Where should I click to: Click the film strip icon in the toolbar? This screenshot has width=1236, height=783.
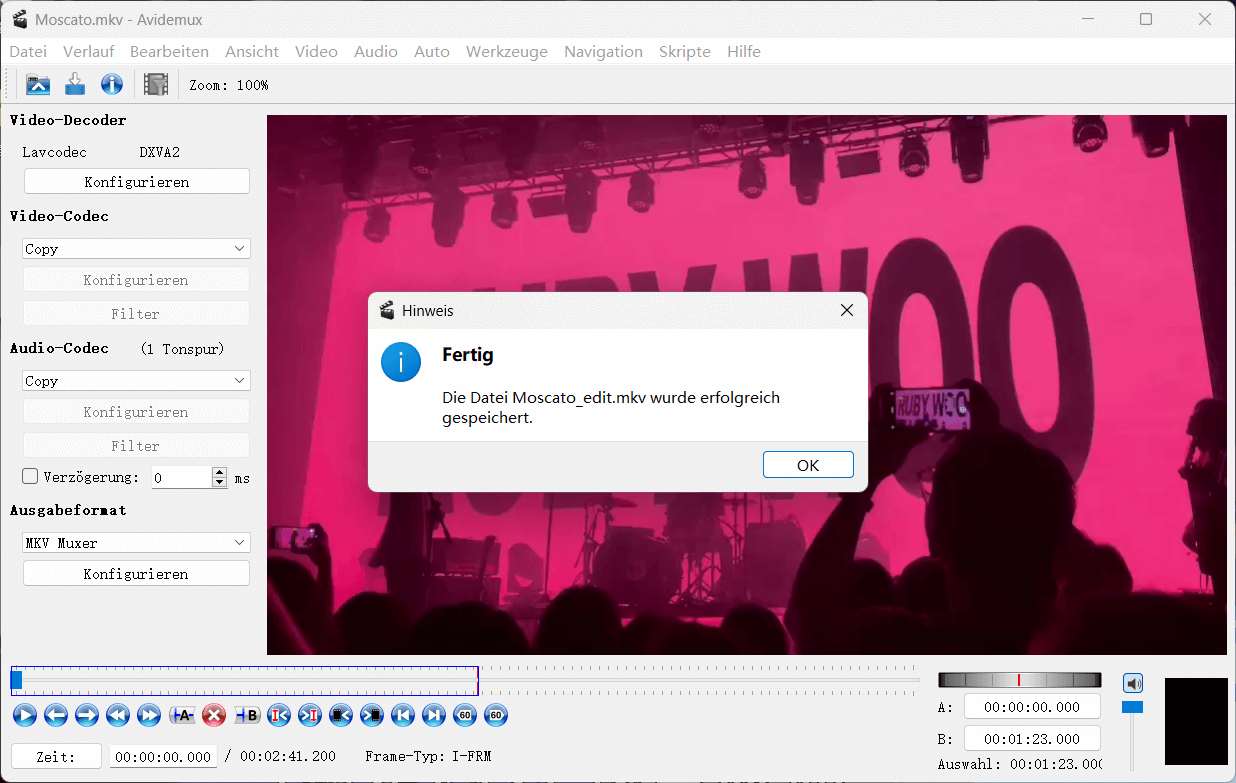pyautogui.click(x=156, y=85)
